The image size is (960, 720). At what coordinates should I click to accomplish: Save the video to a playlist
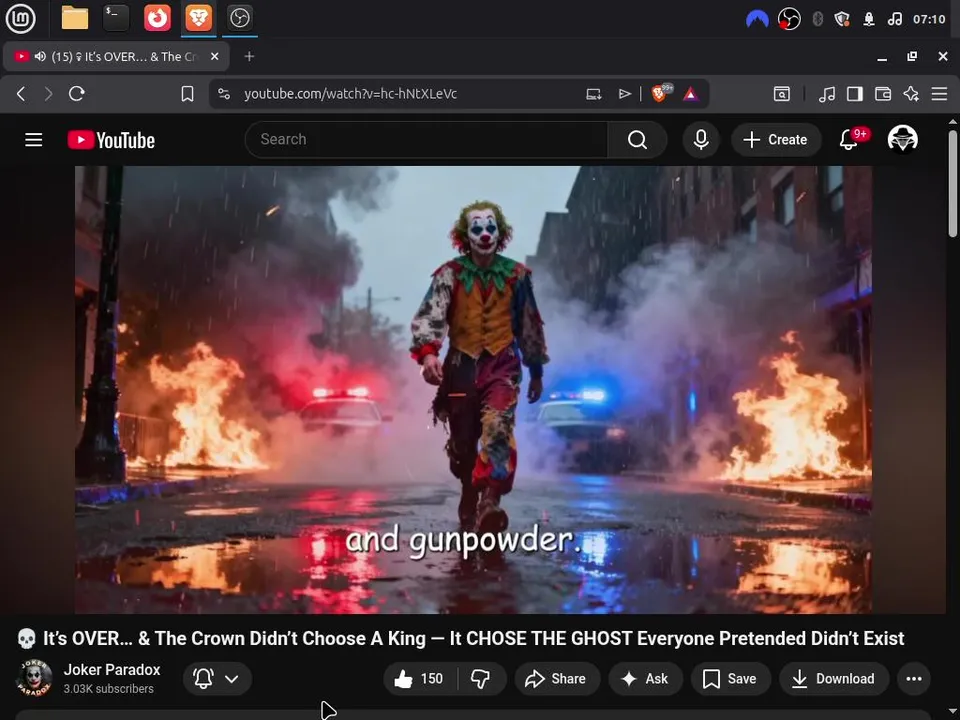pos(730,678)
